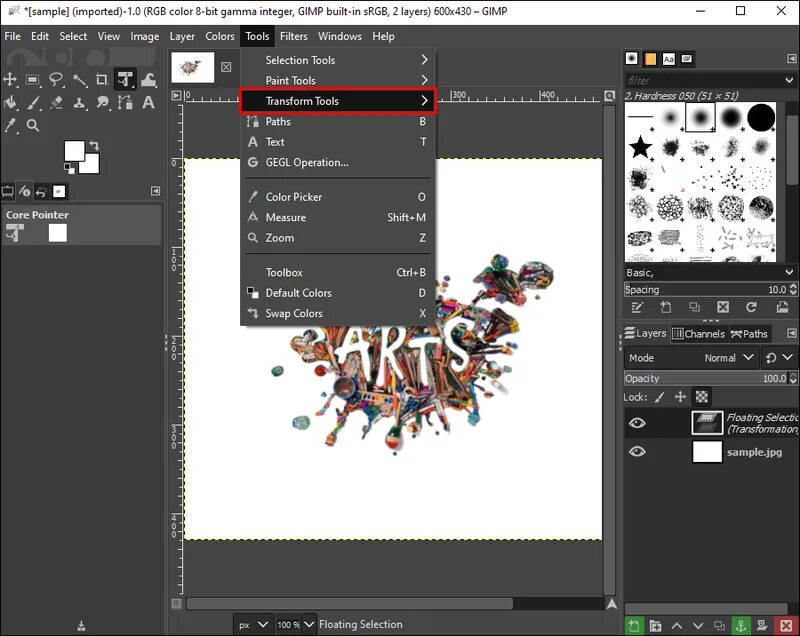Open the Images tab in the left dock
This screenshot has height=636, width=800.
click(x=59, y=192)
